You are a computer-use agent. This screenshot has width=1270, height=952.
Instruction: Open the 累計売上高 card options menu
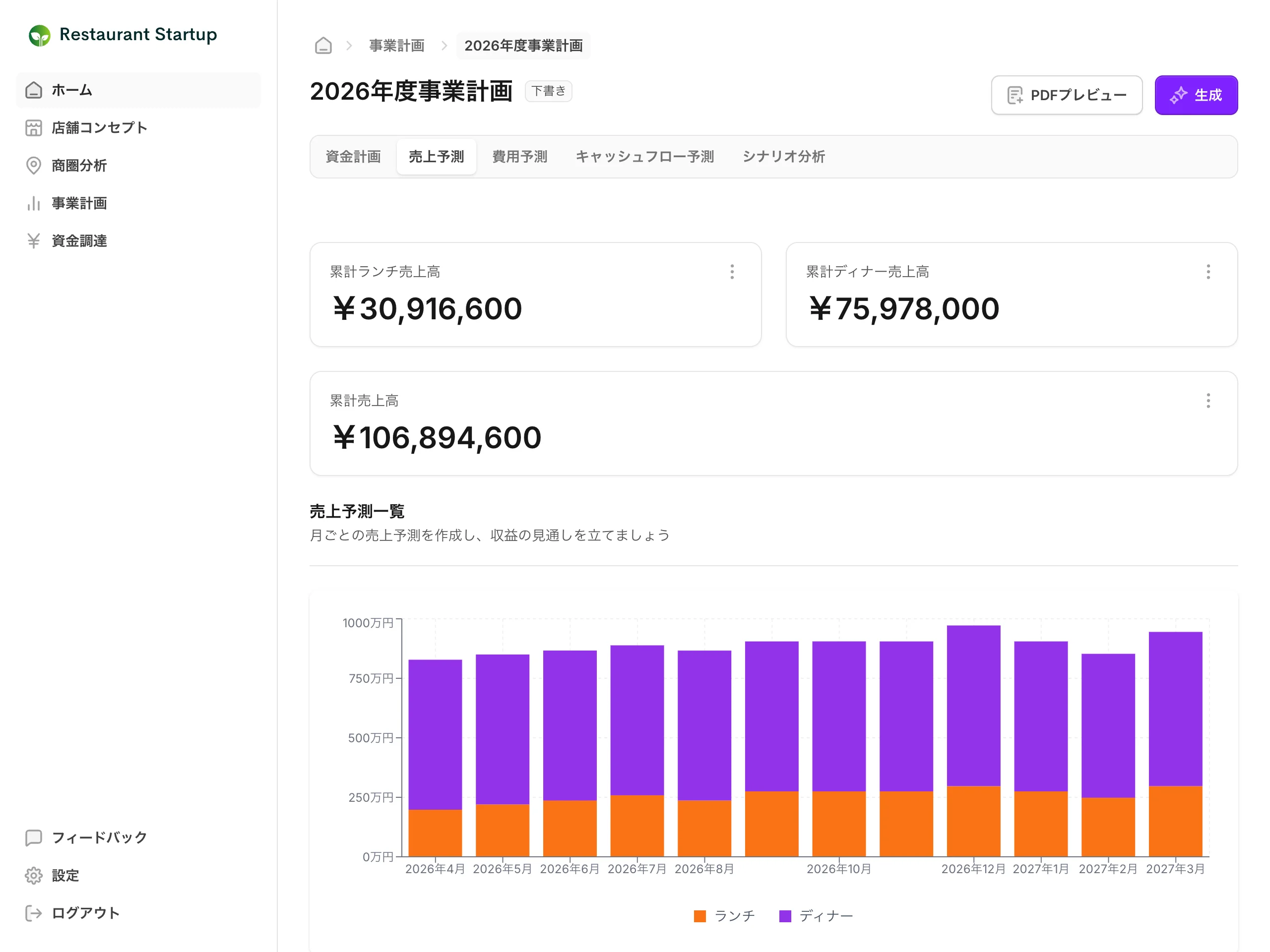point(1208,401)
